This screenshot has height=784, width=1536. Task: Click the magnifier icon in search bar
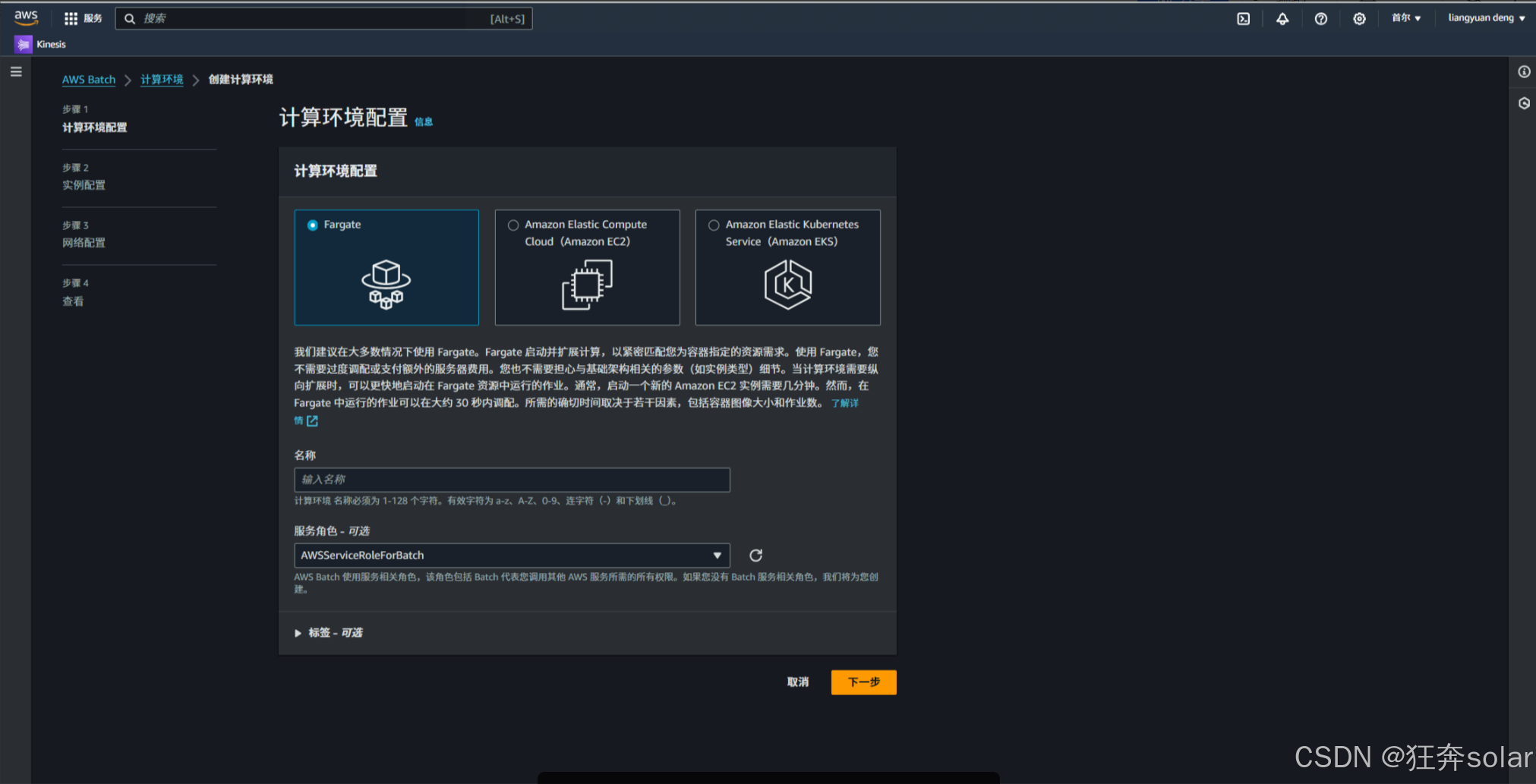pos(130,18)
